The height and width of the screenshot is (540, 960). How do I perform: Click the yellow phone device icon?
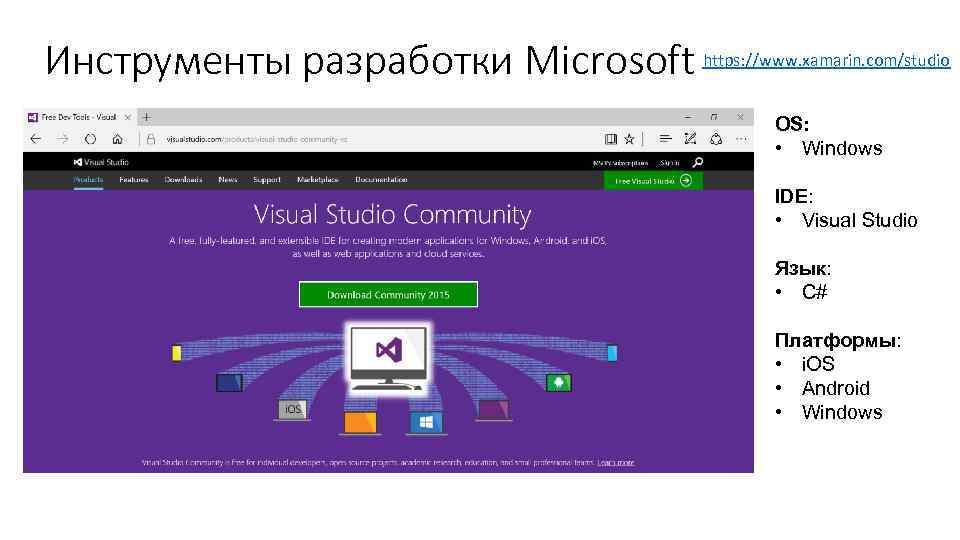pos(177,353)
